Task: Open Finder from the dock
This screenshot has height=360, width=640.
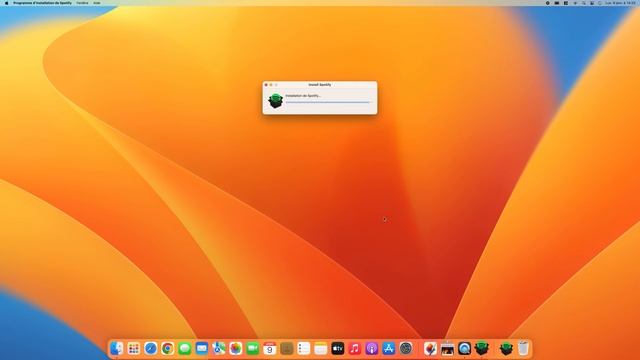Action: click(x=117, y=349)
